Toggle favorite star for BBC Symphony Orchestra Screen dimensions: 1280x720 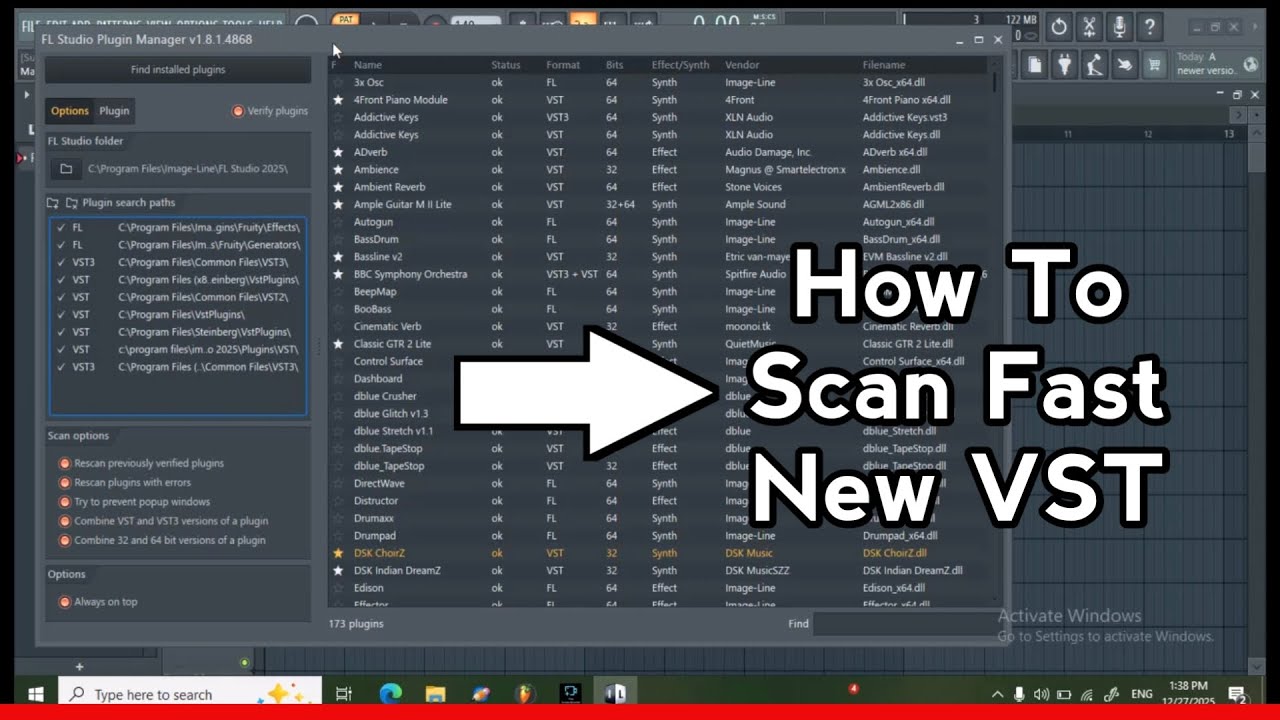pos(338,274)
